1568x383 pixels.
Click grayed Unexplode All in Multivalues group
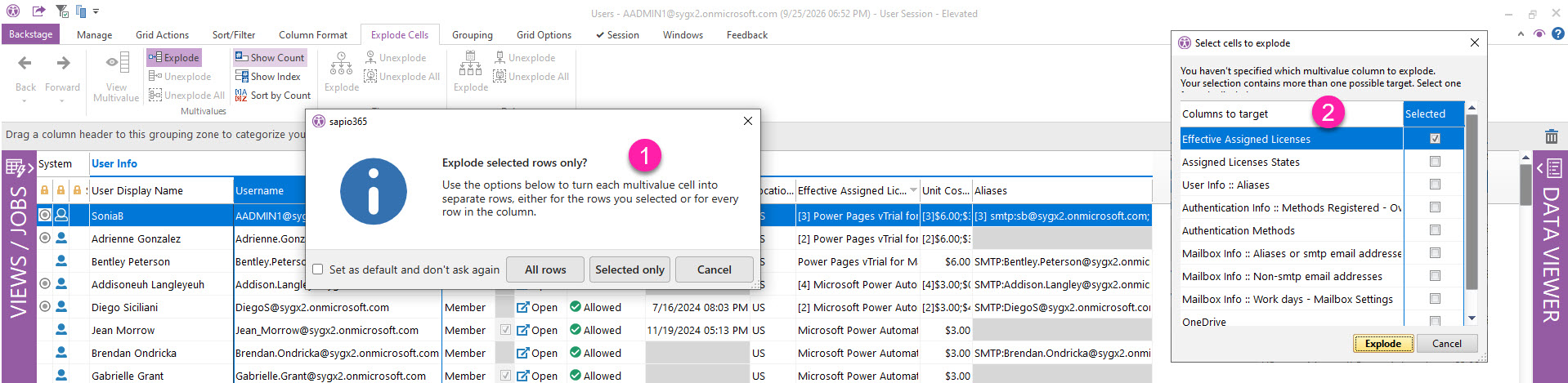pyautogui.click(x=186, y=95)
